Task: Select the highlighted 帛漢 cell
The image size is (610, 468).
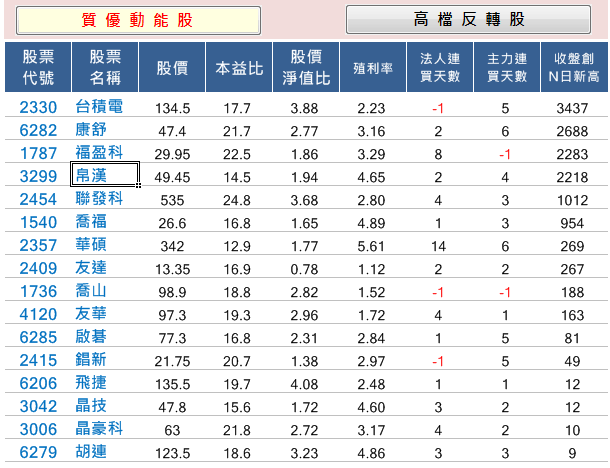Action: click(105, 174)
